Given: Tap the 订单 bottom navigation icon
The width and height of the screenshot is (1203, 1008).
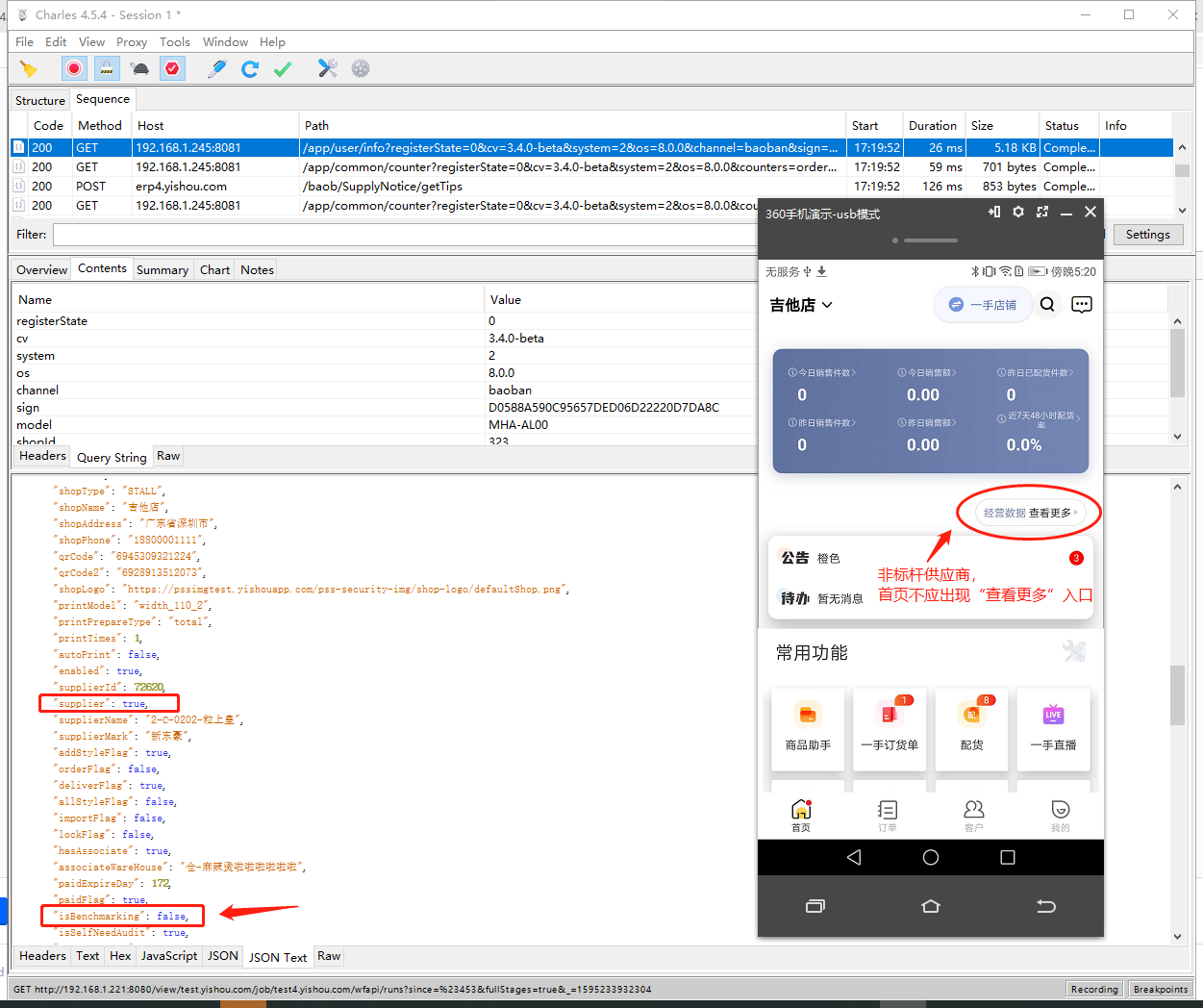Looking at the screenshot, I should click(888, 815).
